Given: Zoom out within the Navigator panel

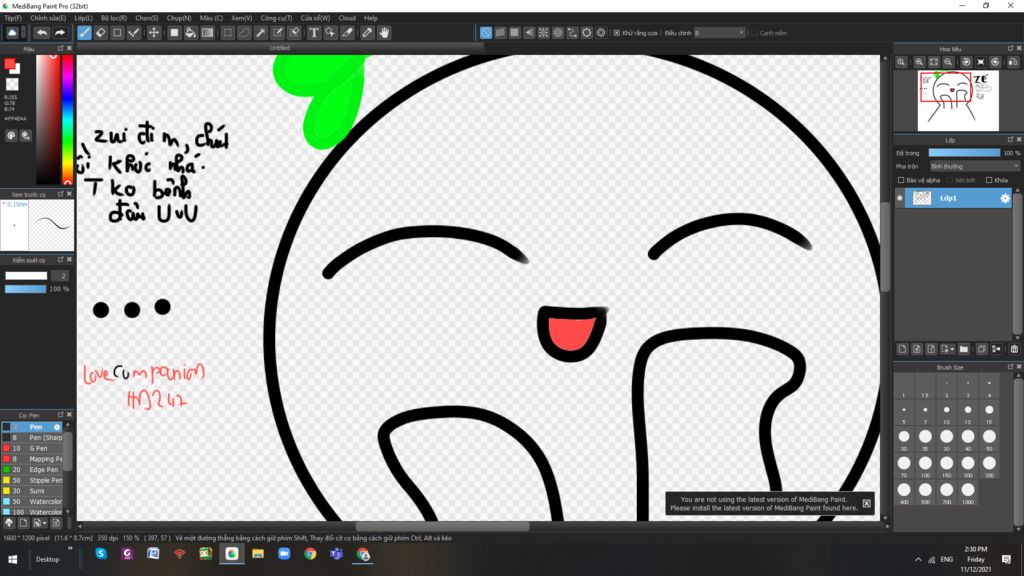Looking at the screenshot, I should point(948,62).
